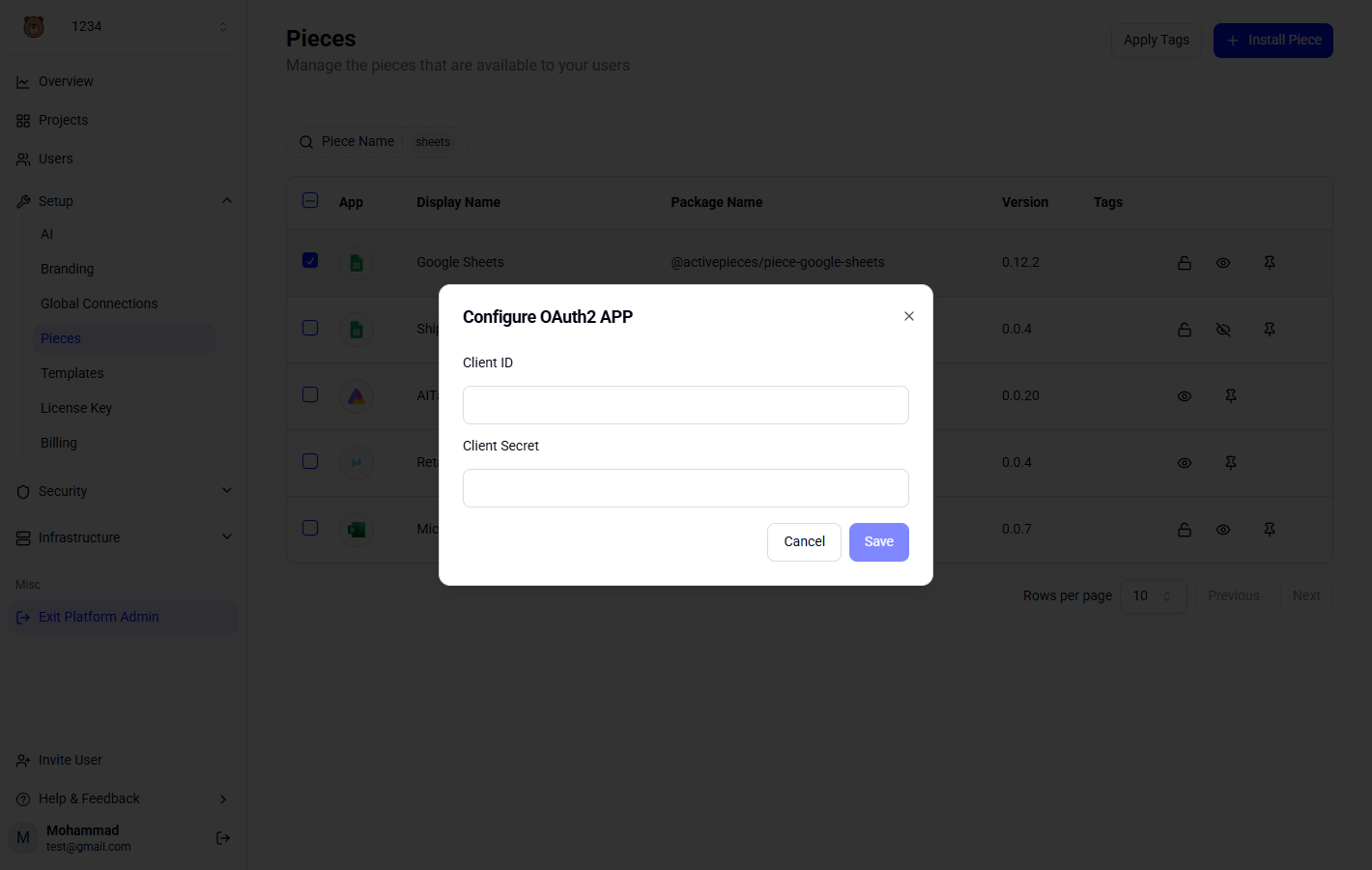
Task: Open the Rows per page selector
Action: 1153,595
